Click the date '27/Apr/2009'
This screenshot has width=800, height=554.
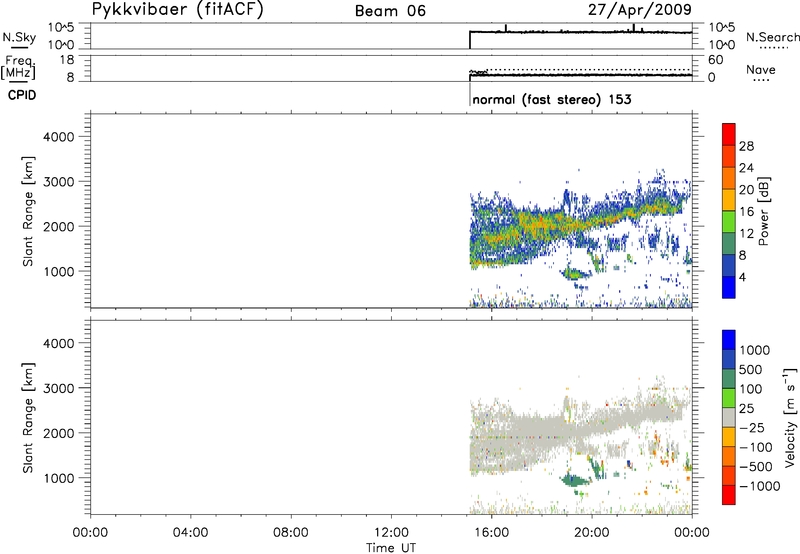640,10
